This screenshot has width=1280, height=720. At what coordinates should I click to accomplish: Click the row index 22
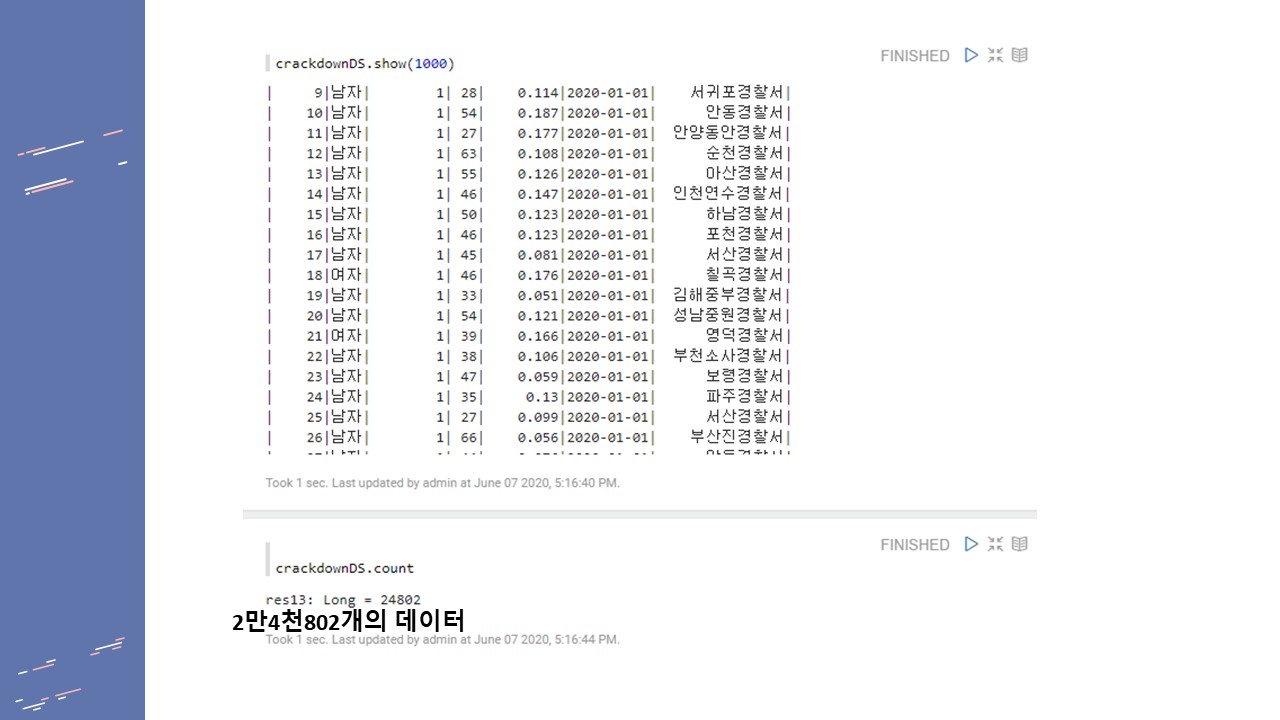[x=315, y=357]
